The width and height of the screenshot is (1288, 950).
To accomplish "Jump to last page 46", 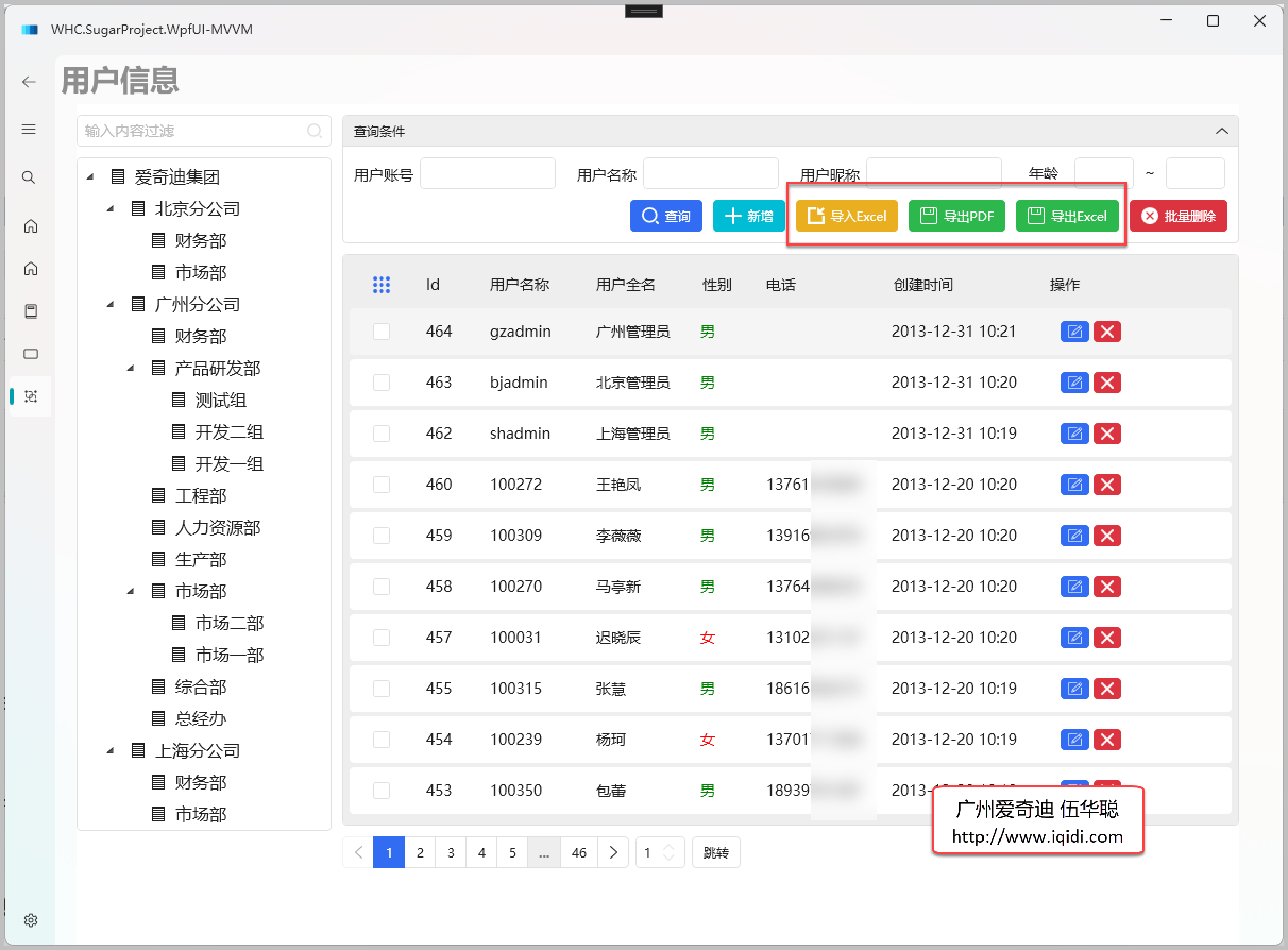I will tap(579, 852).
